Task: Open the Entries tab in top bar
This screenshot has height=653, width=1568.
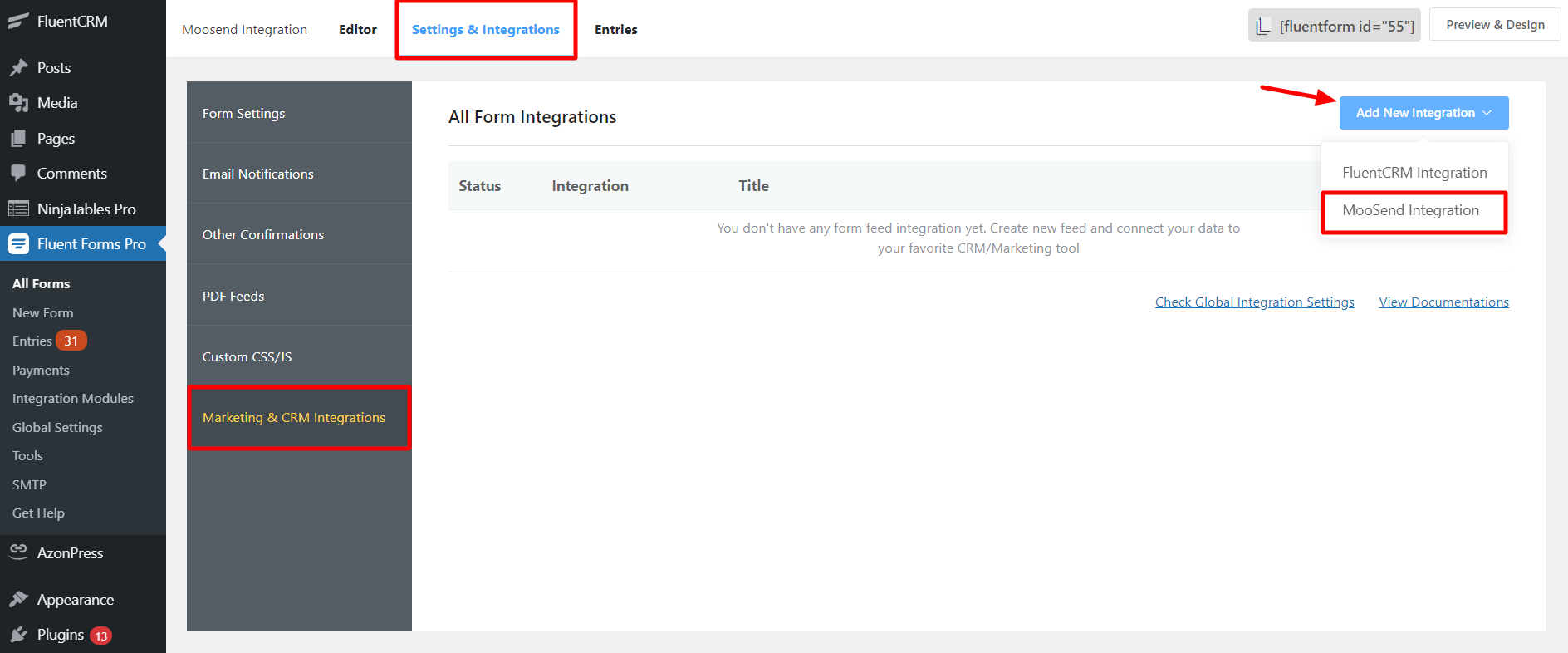Action: 616,29
